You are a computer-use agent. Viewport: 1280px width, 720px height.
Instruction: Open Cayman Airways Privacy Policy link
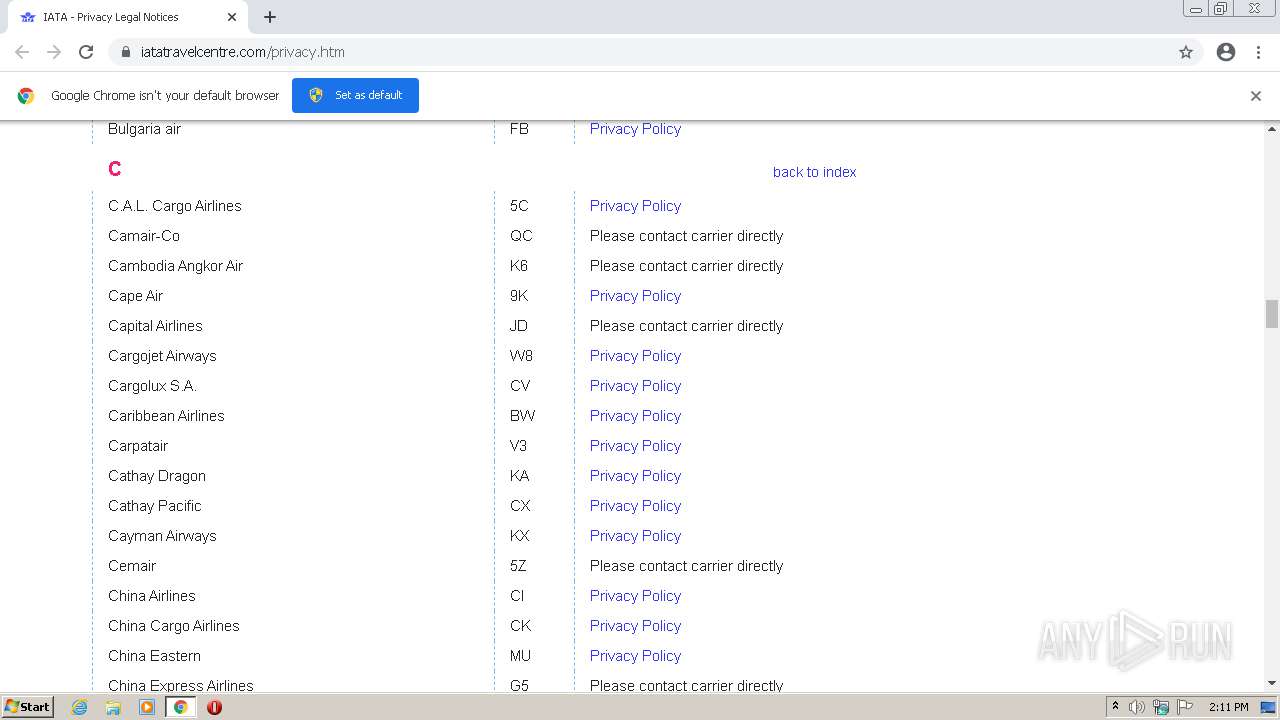pos(635,536)
